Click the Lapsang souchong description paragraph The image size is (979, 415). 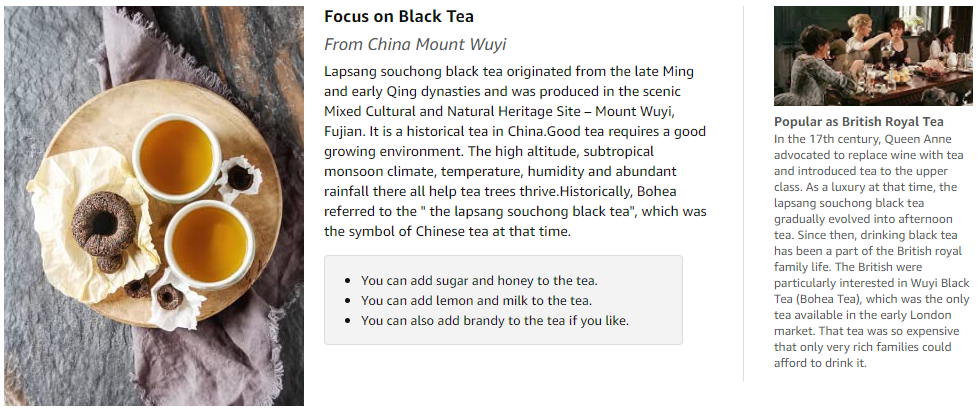pos(515,152)
